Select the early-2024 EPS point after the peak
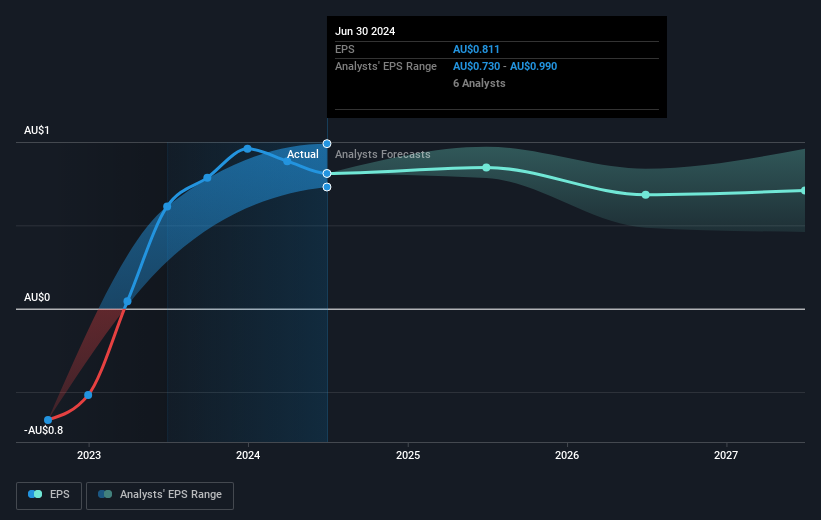Screen dimensions: 821x520 click(287, 161)
